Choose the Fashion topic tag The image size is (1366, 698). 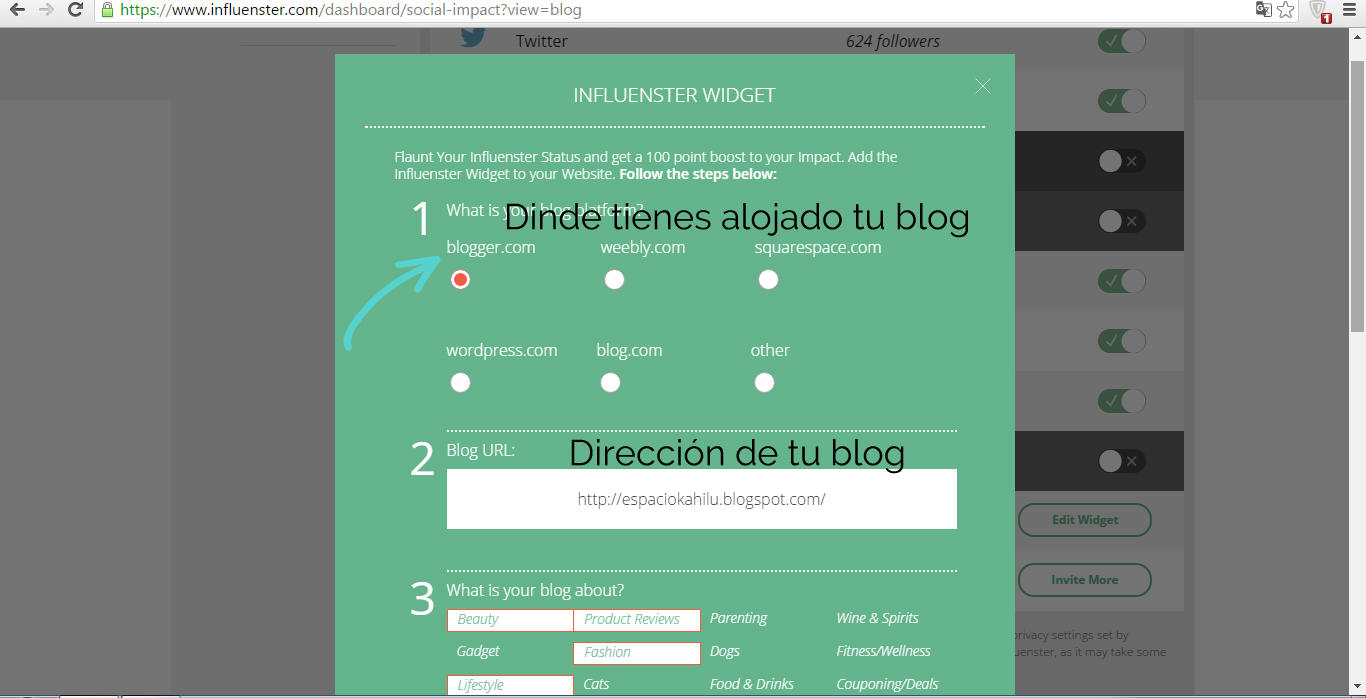click(637, 653)
